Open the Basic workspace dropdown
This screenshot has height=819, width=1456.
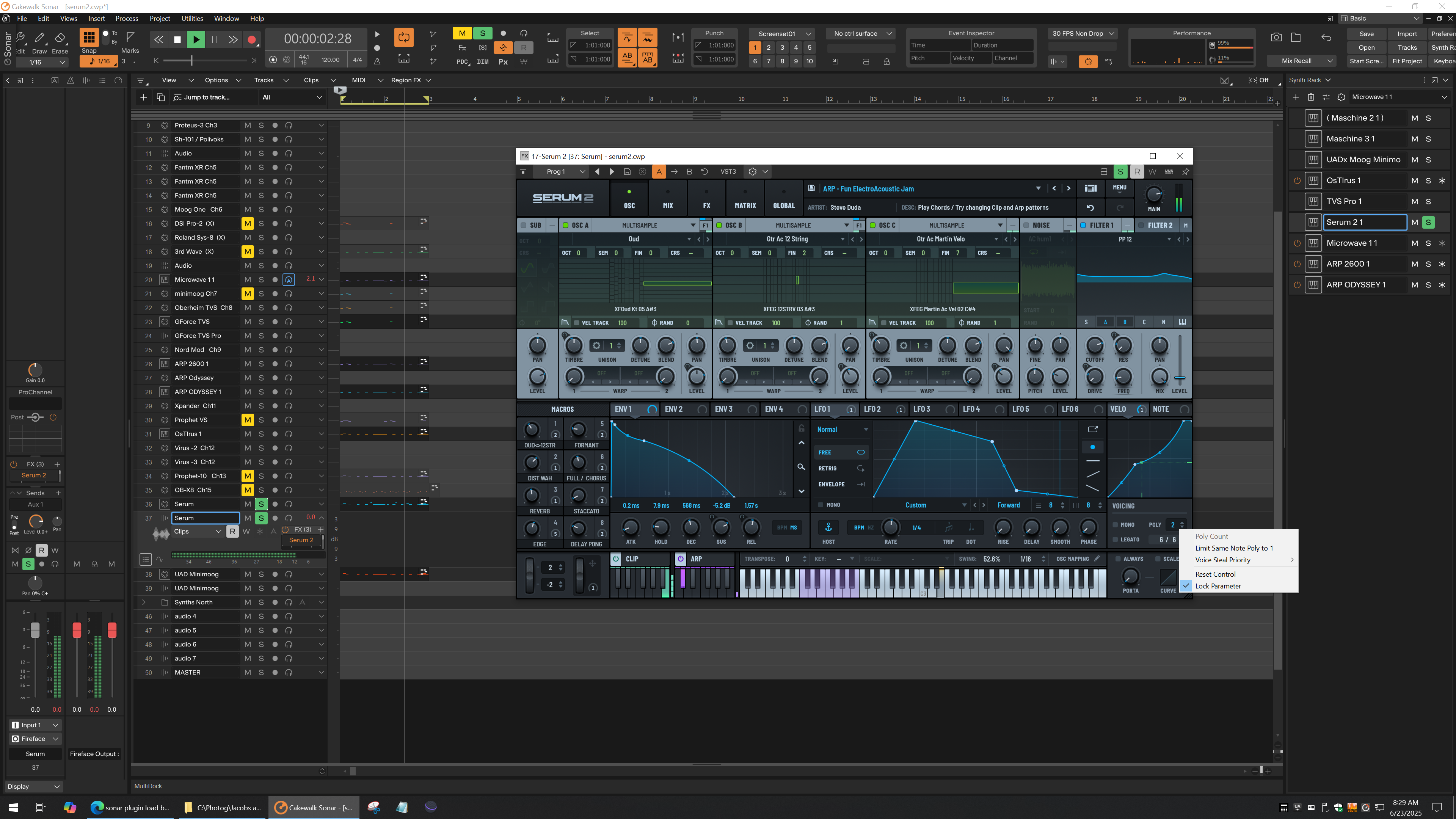click(1380, 19)
